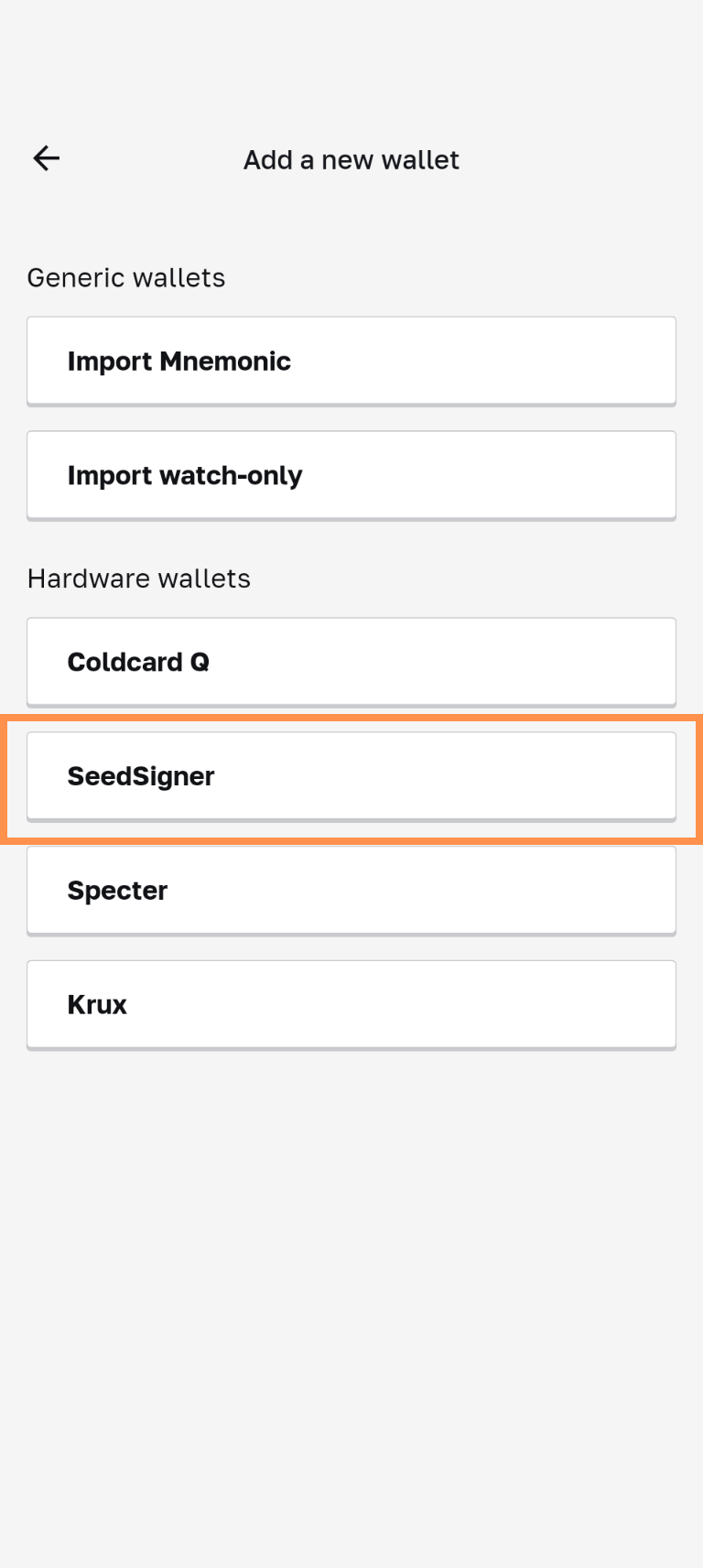
Task: Tap the back arrow icon
Action: point(47,158)
